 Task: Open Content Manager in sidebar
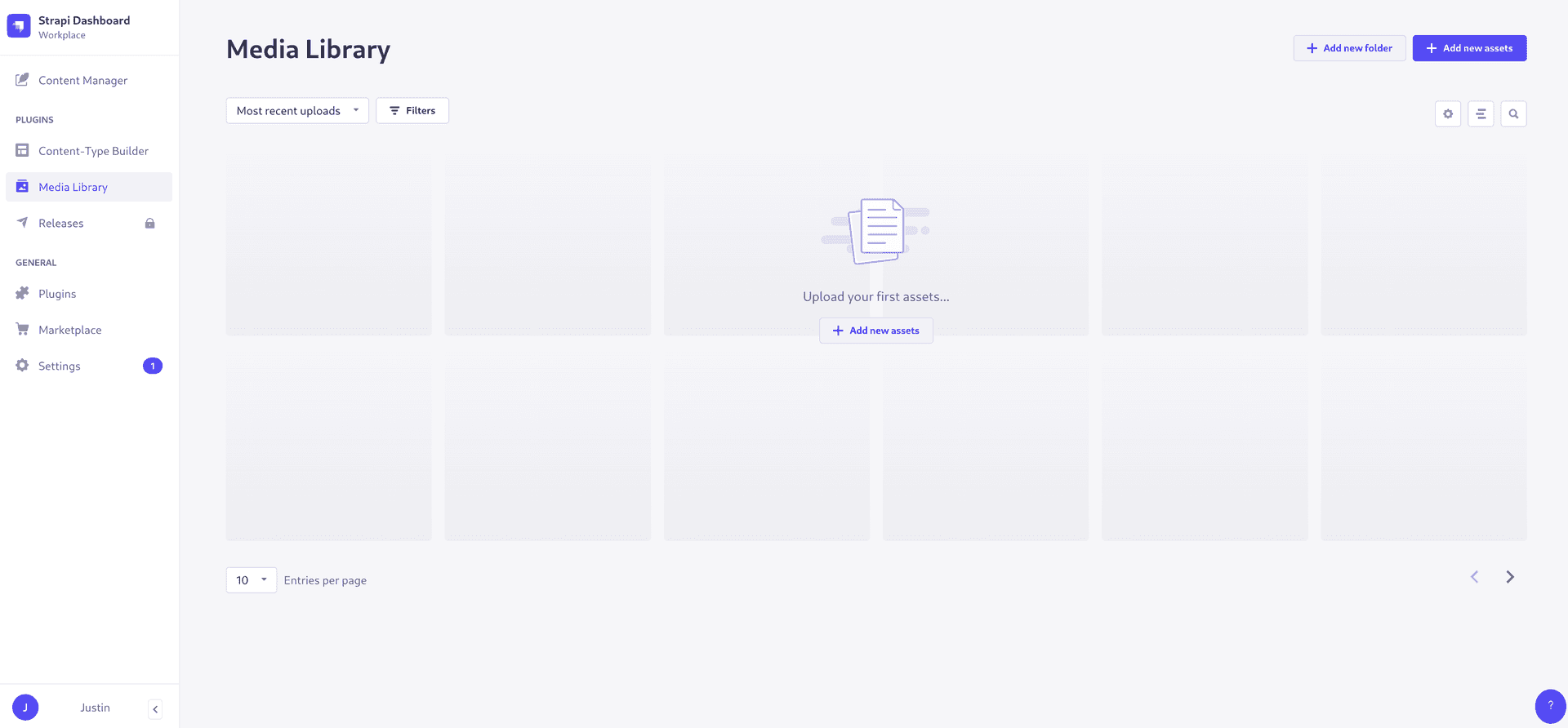coord(82,80)
